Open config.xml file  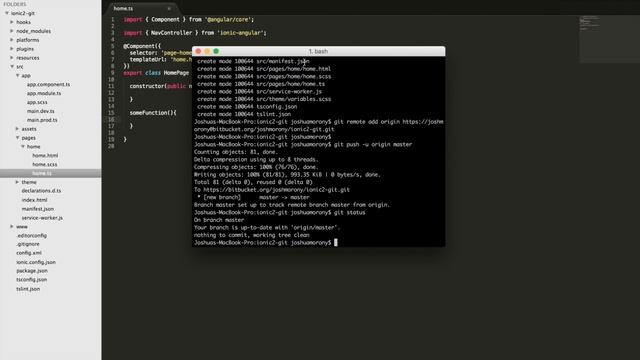tap(29, 253)
